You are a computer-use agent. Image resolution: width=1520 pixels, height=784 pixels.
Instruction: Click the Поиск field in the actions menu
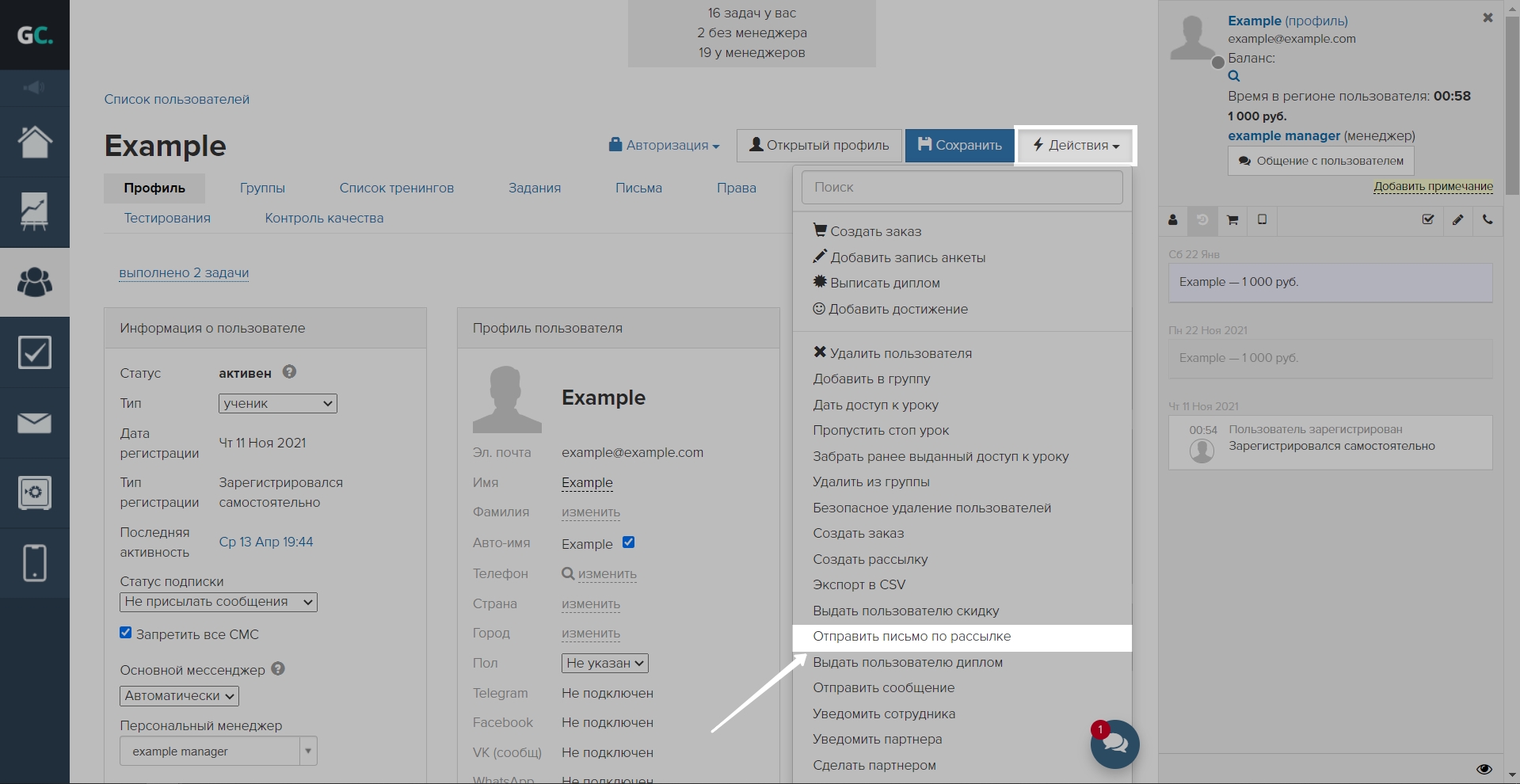[962, 188]
